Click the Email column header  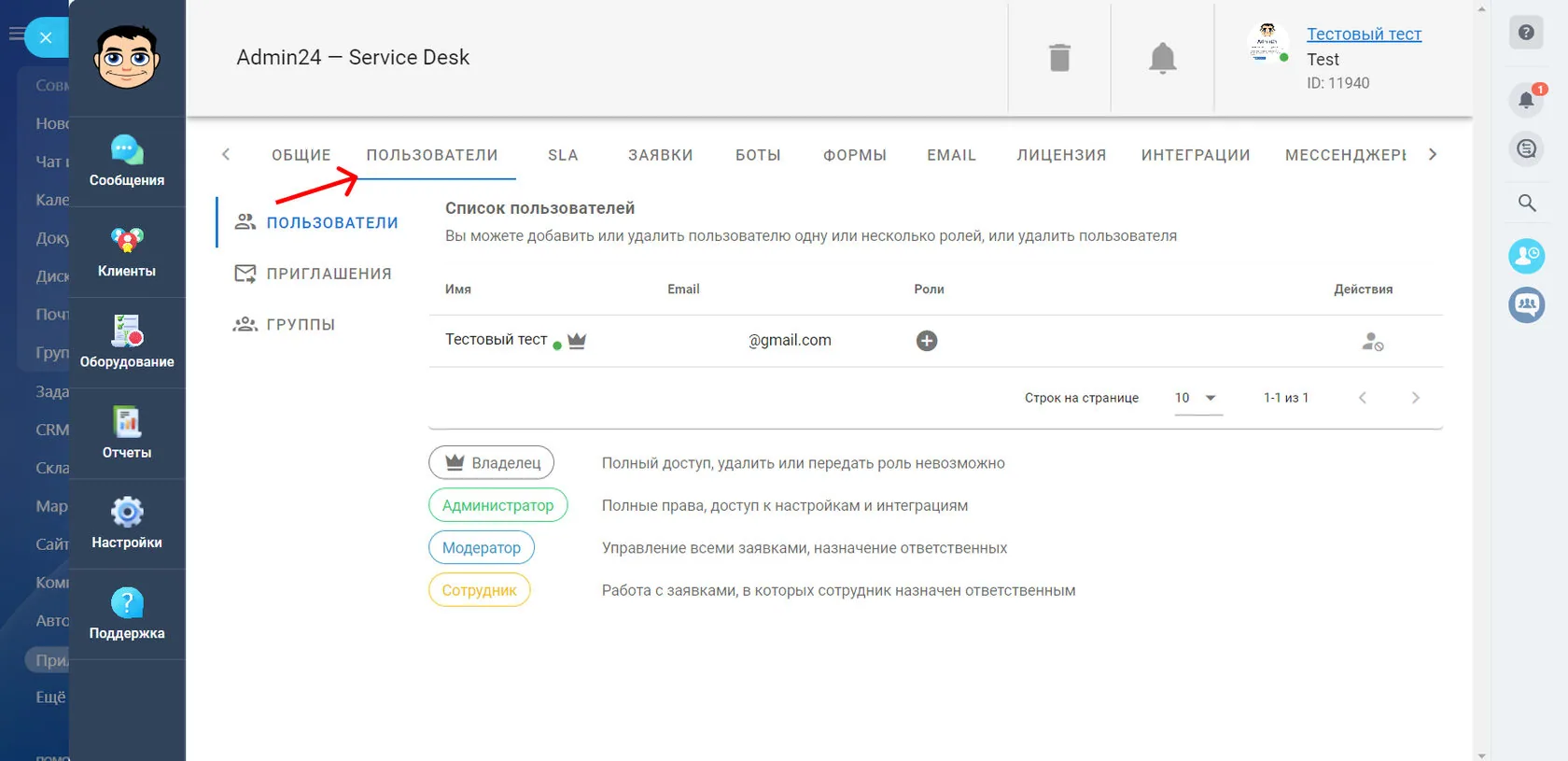tap(683, 289)
